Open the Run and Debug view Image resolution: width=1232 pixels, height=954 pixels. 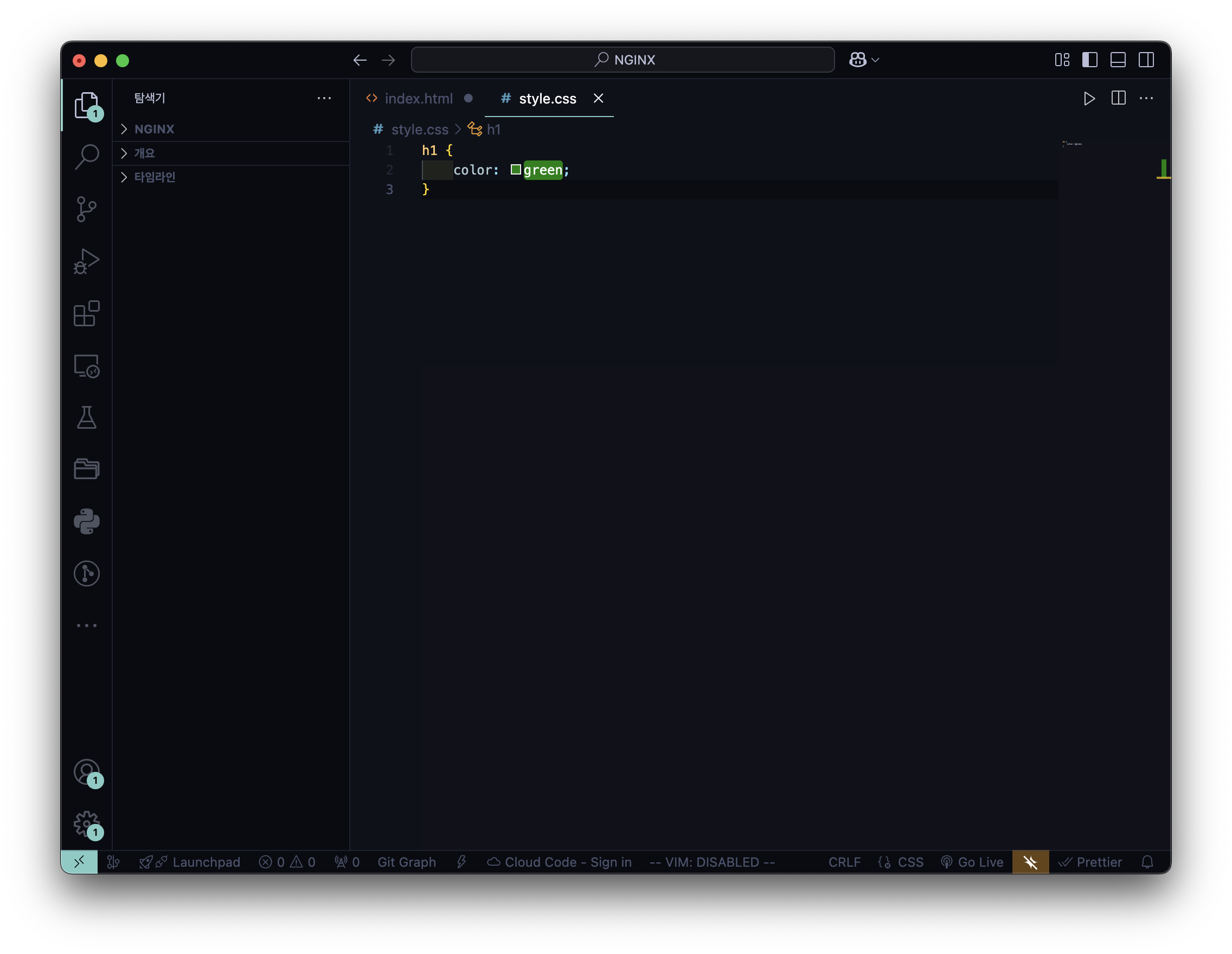86,262
